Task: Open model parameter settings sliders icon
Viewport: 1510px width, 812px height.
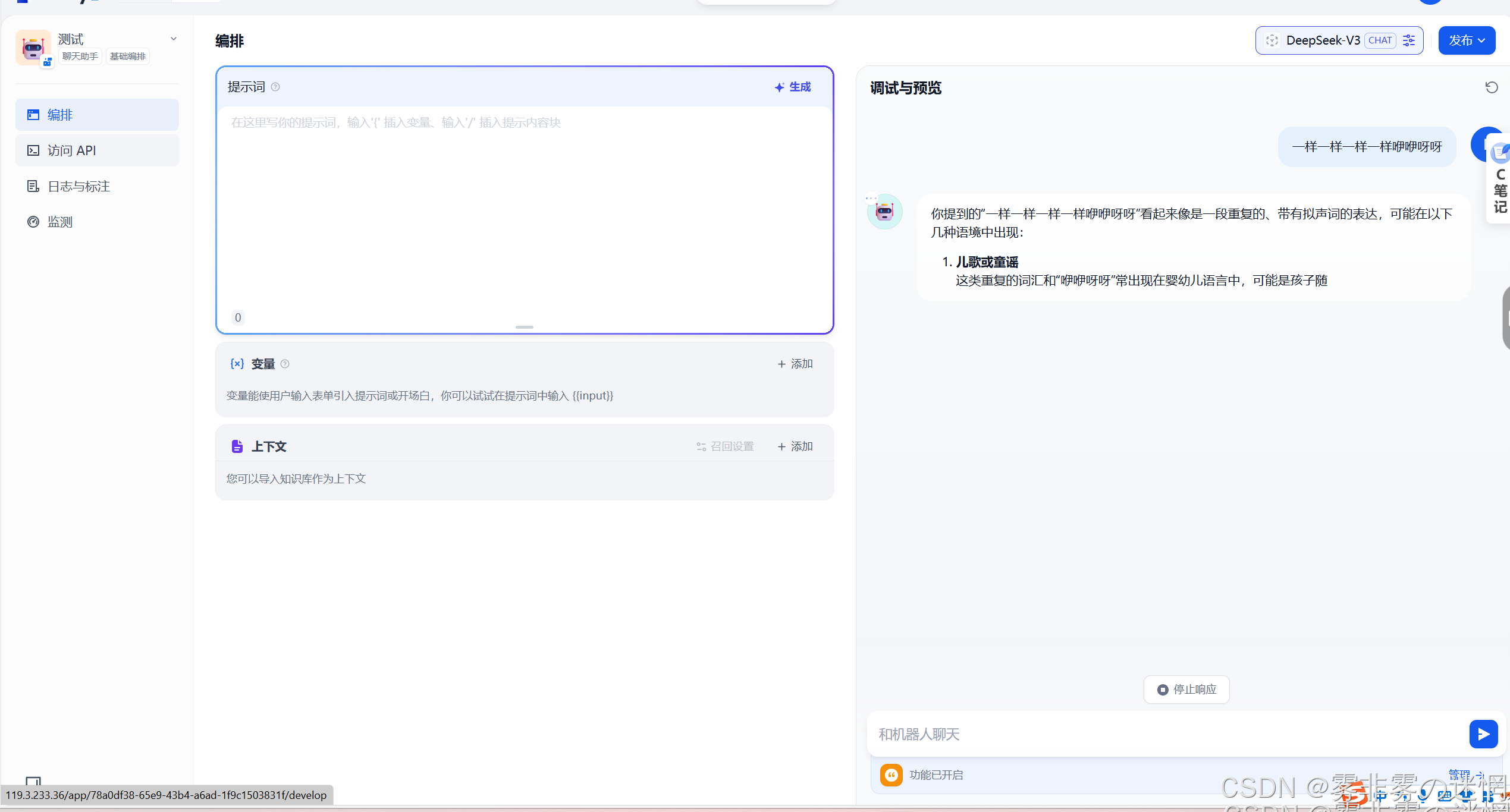Action: point(1409,40)
